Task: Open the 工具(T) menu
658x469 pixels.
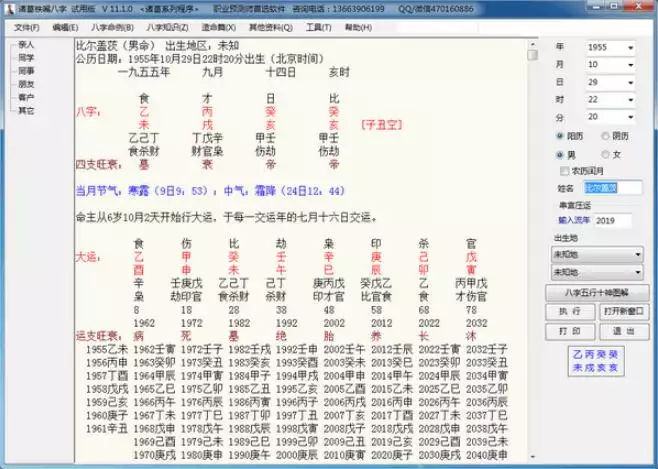Action: point(319,28)
